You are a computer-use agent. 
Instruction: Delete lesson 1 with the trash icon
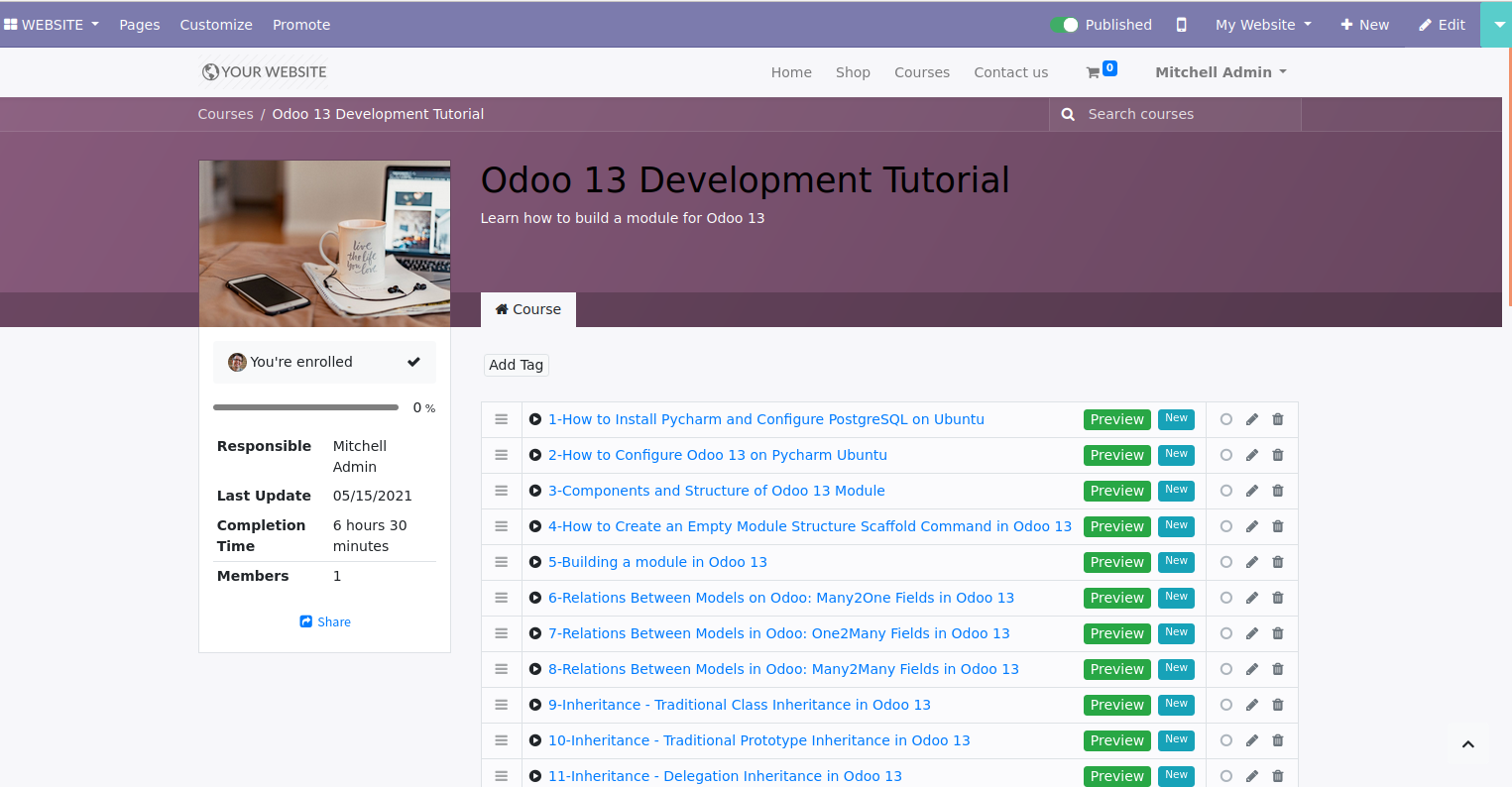[1278, 419]
